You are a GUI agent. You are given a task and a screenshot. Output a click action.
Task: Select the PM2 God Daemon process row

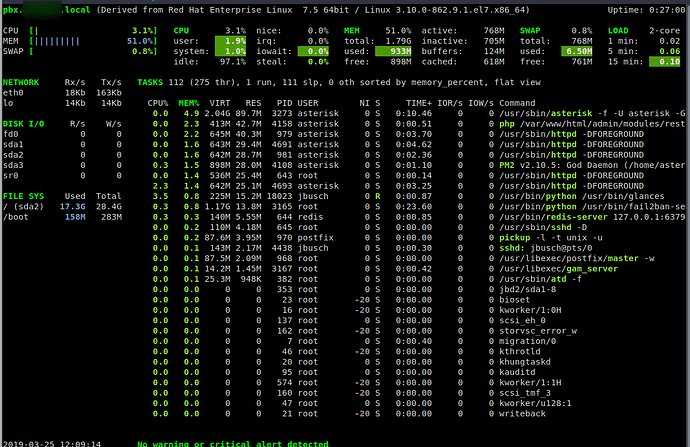point(416,165)
